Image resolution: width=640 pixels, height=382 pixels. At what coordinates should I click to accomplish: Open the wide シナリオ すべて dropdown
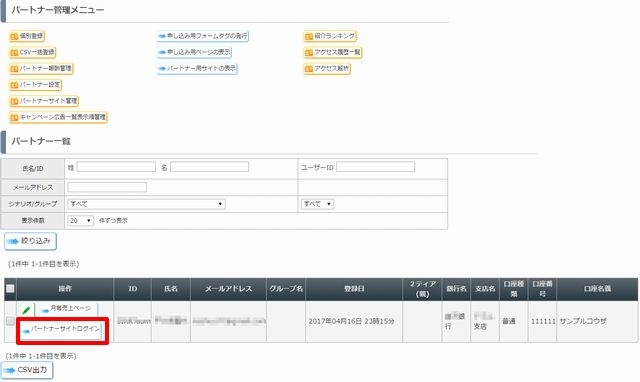pyautogui.click(x=147, y=204)
